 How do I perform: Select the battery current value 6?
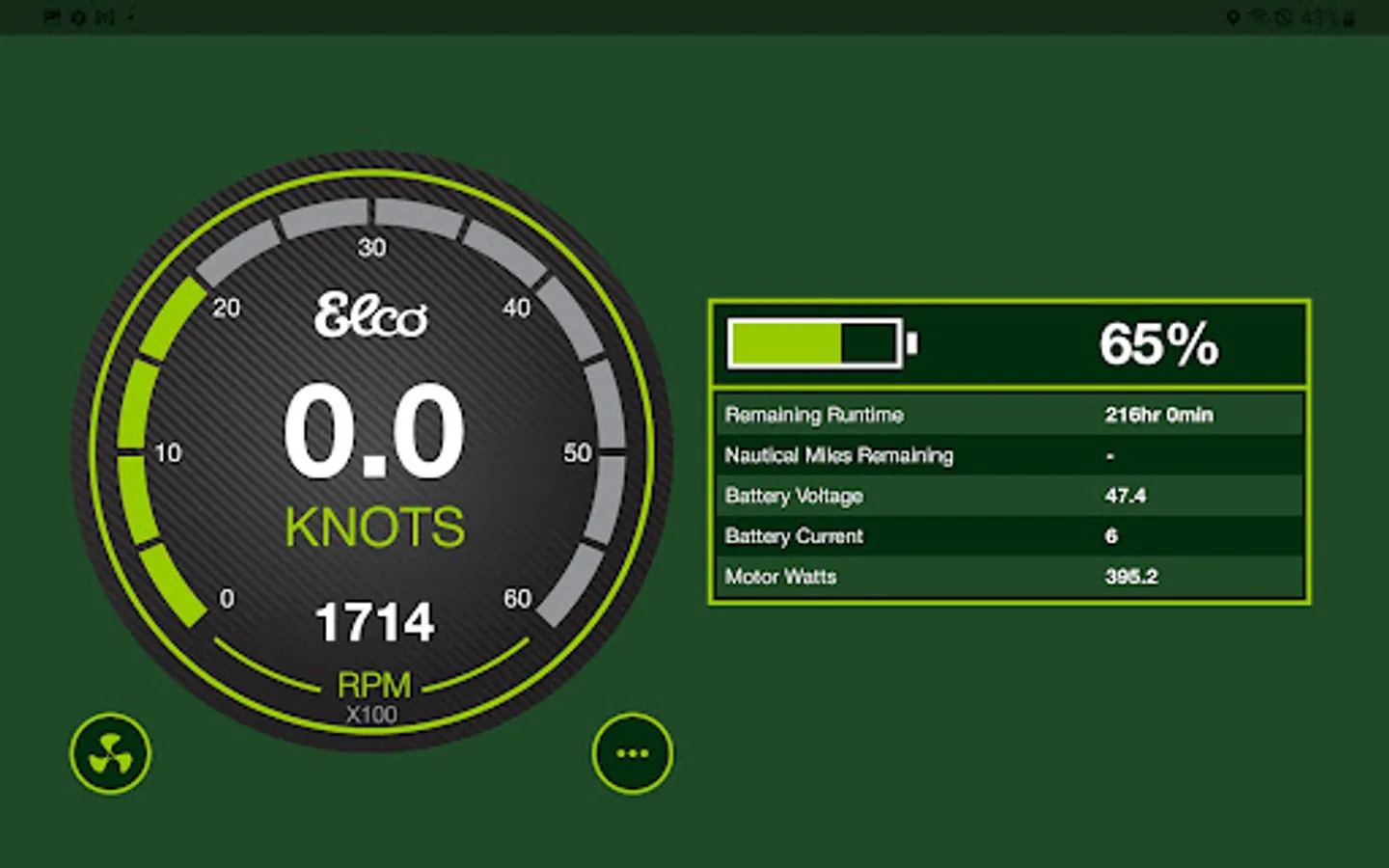1111,536
